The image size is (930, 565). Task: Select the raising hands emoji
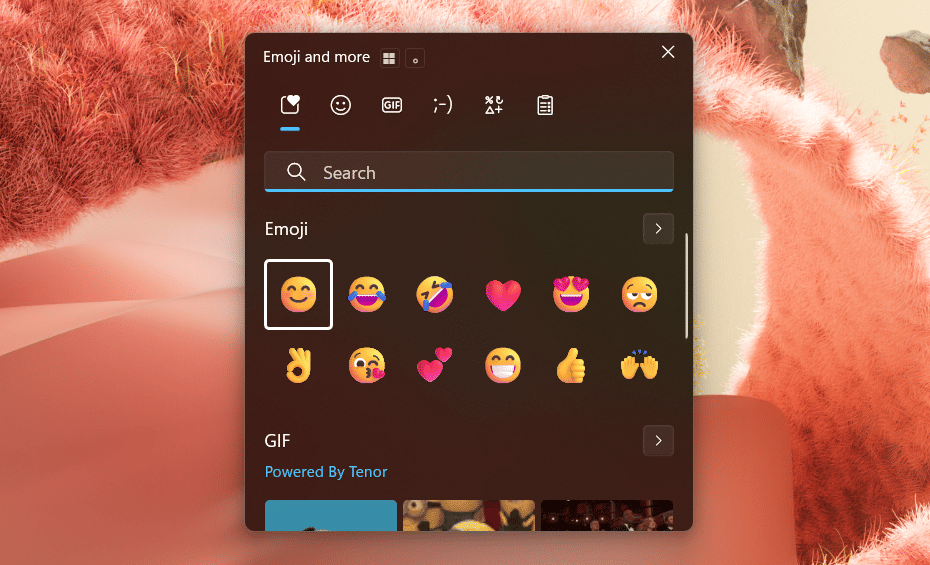639,365
